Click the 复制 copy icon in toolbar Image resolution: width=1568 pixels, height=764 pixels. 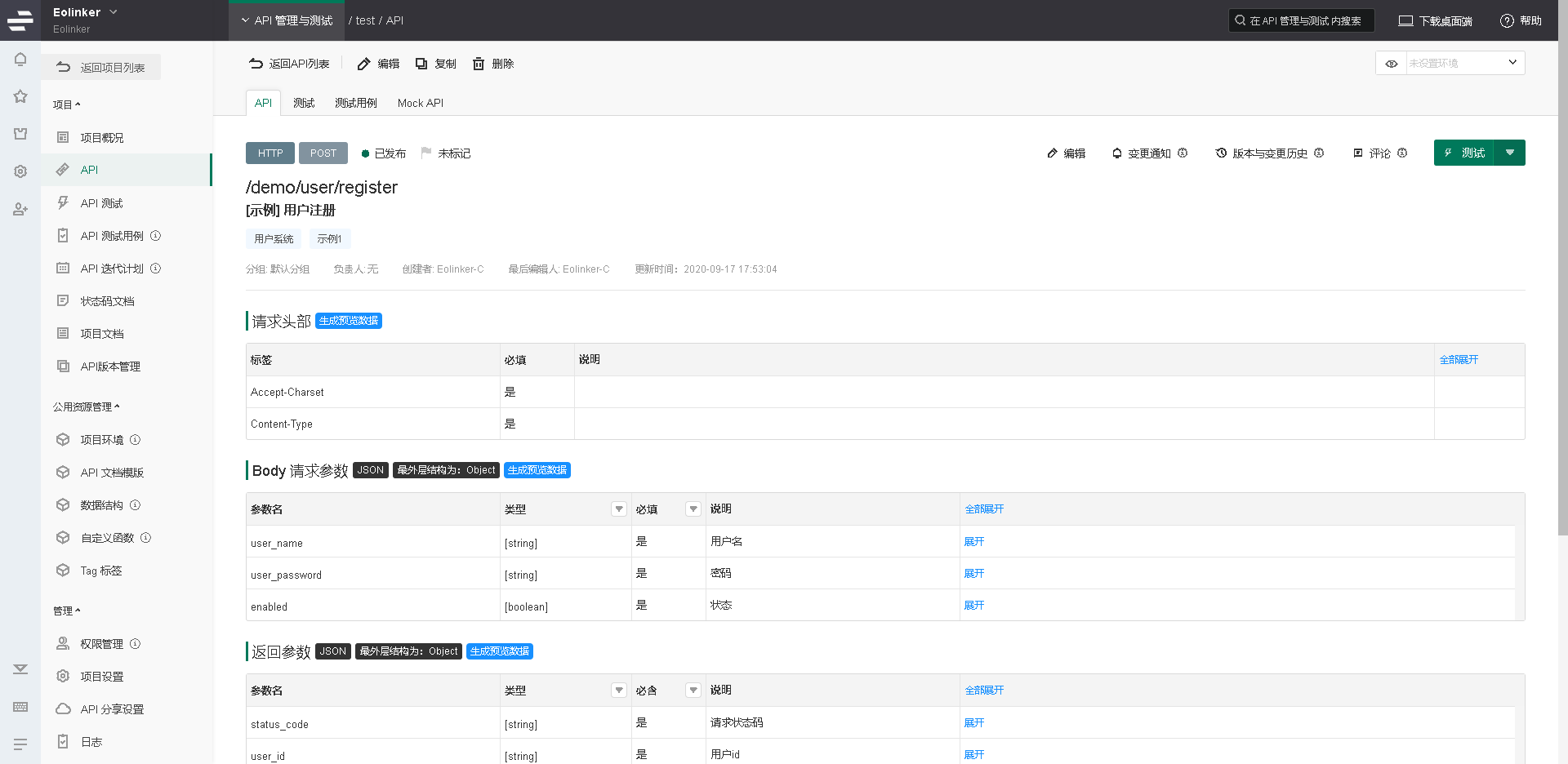[421, 64]
